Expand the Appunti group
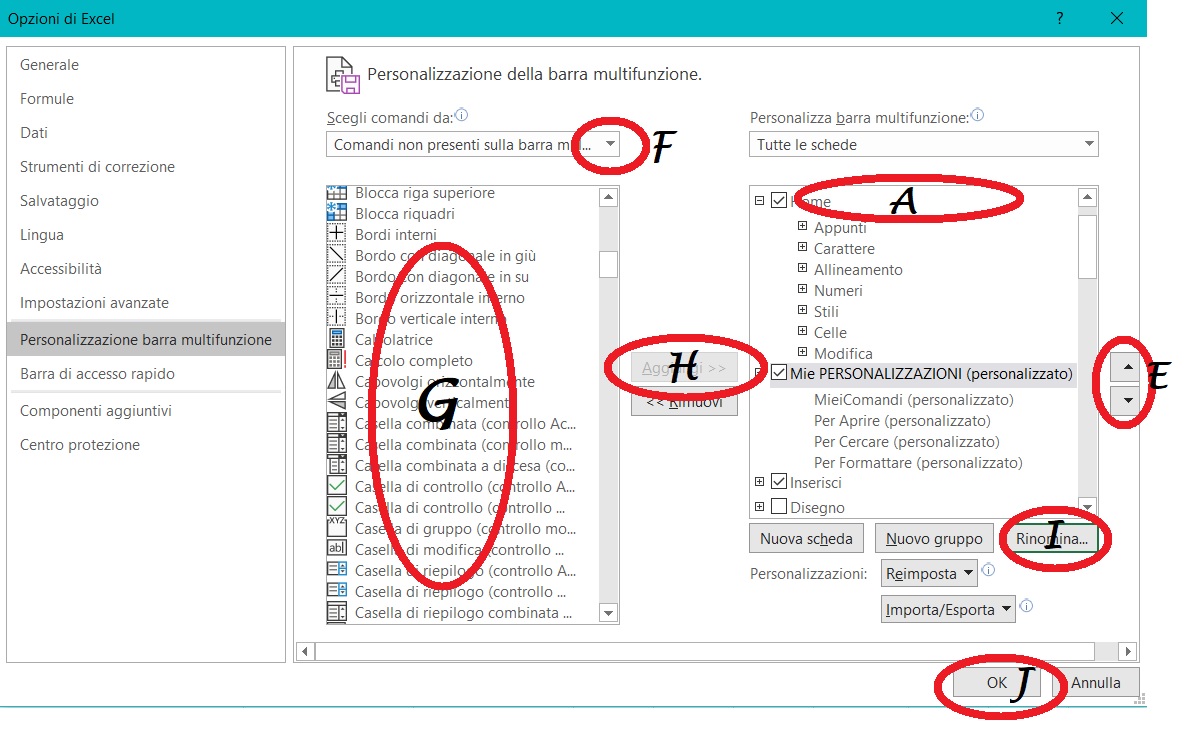This screenshot has height=738, width=1199. tap(802, 226)
